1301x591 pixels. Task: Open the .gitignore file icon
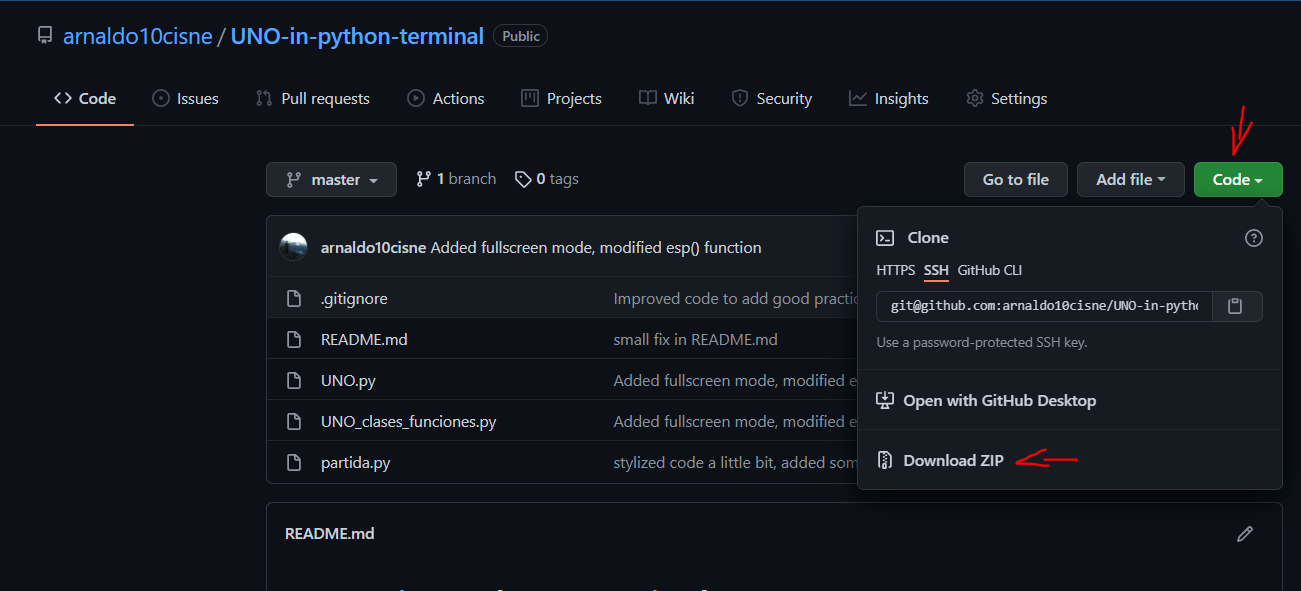[x=293, y=298]
